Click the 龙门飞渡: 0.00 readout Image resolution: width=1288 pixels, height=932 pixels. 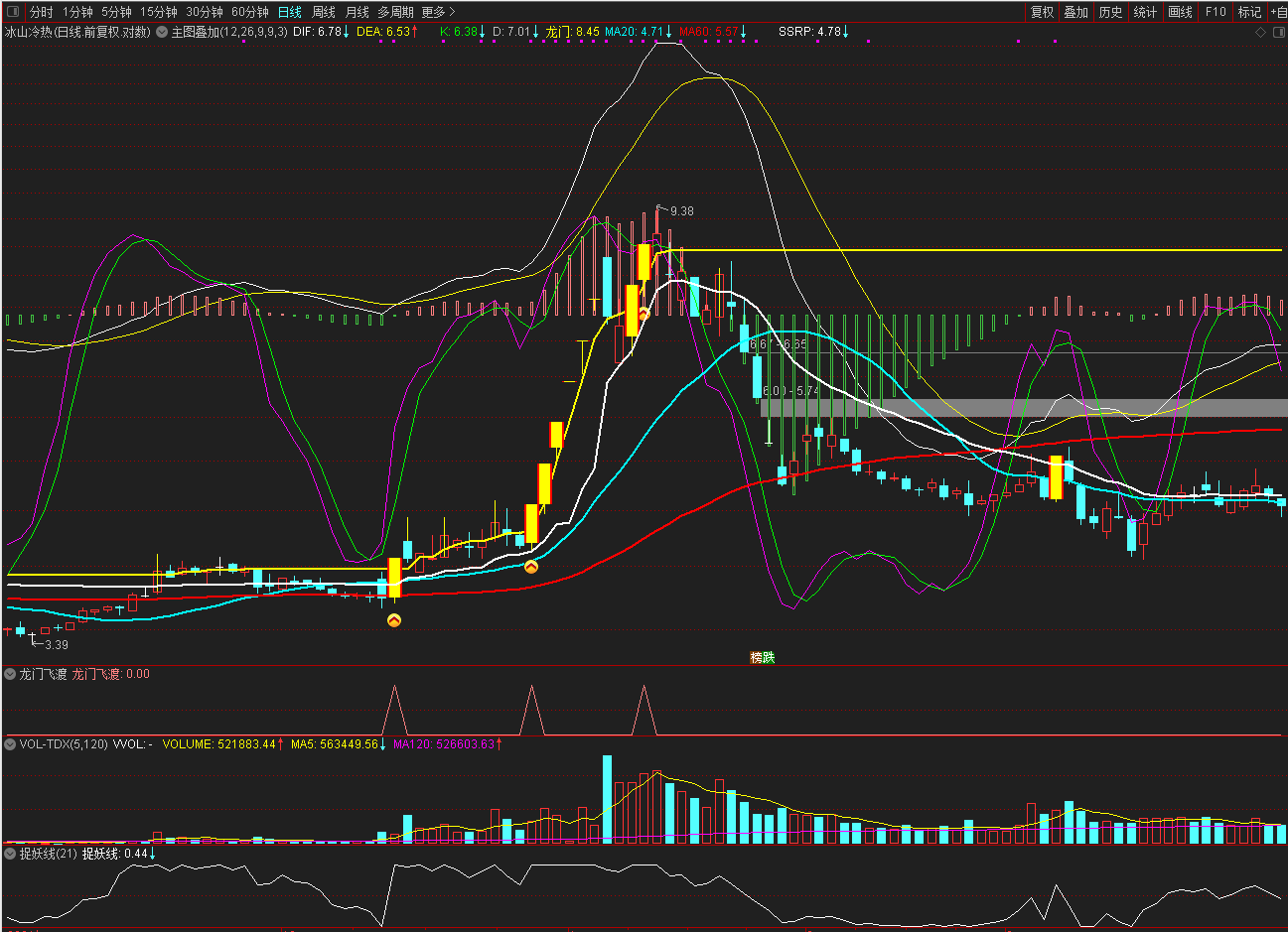click(111, 674)
